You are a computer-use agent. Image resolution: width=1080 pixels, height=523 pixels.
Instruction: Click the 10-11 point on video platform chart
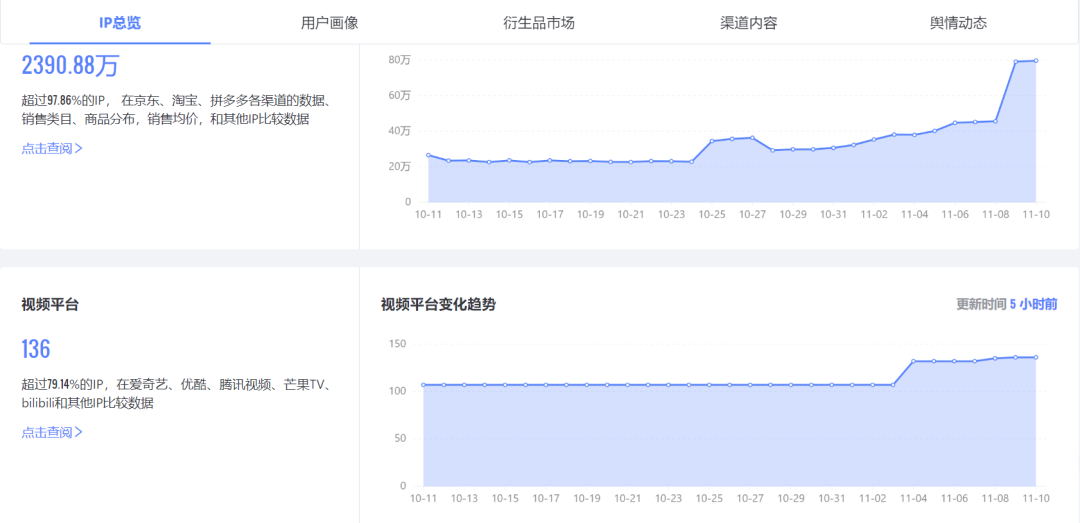423,384
